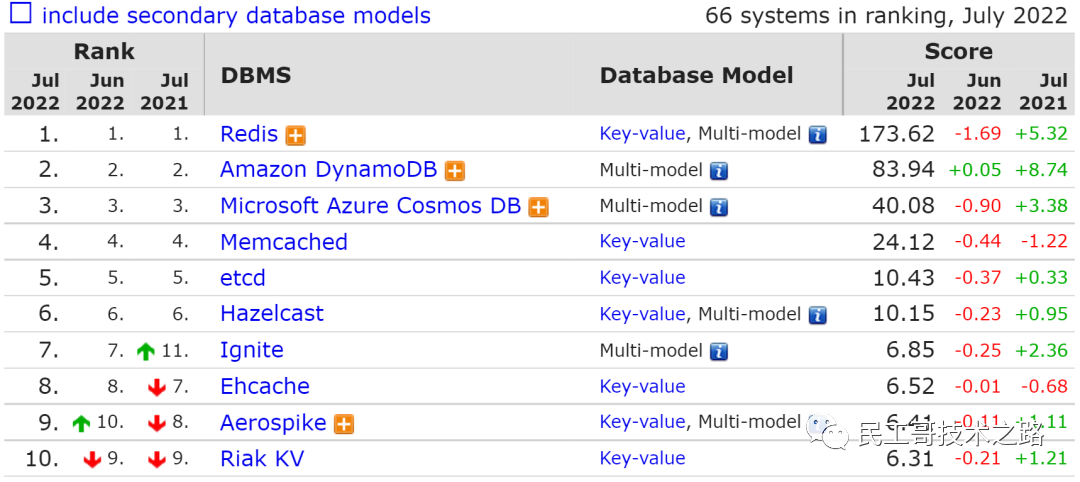Open the Riak KV DBMS link
The image size is (1080, 482).
click(x=262, y=459)
